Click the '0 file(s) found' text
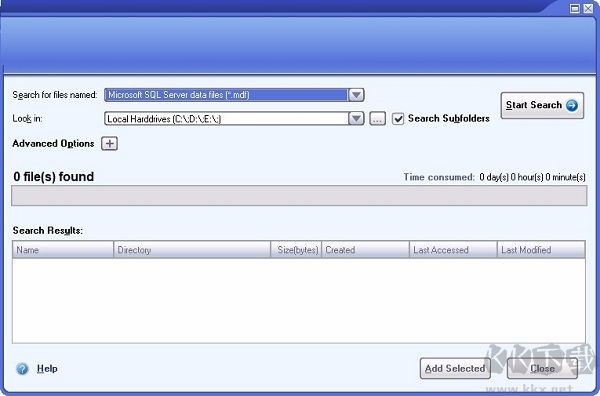This screenshot has height=396, width=600. (x=54, y=177)
